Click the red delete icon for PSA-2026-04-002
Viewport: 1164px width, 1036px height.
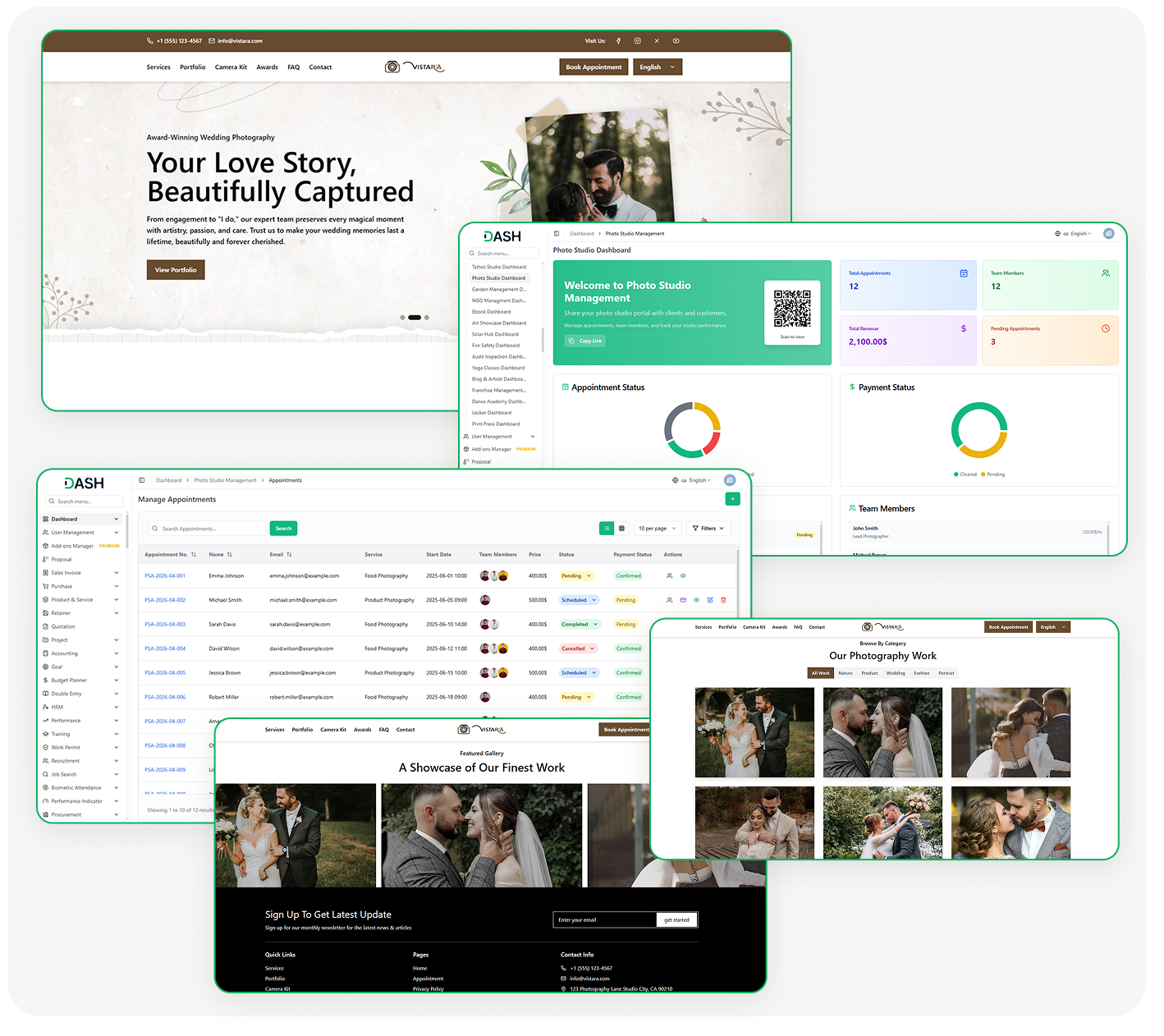(723, 600)
